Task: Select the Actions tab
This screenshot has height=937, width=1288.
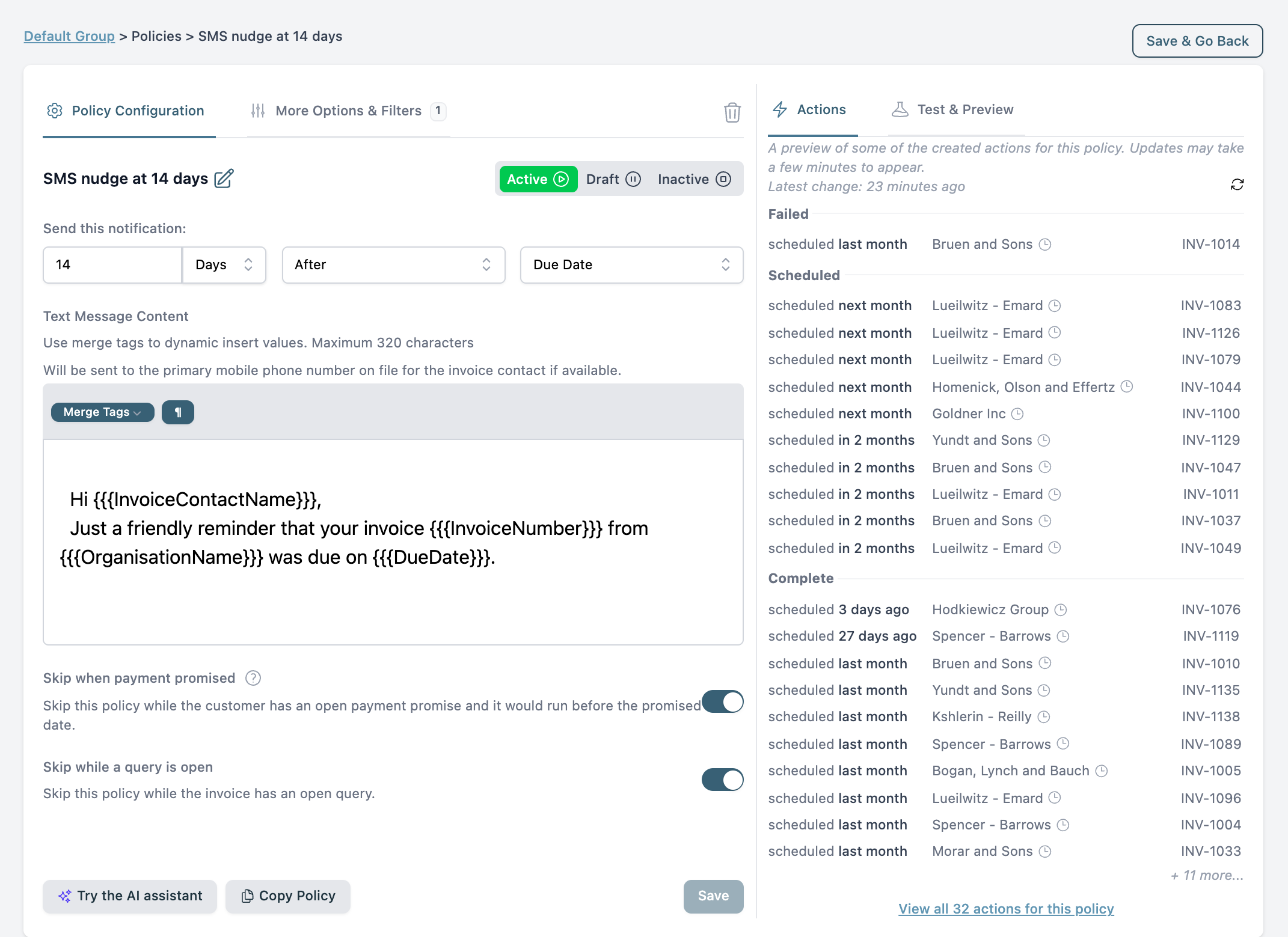Action: (812, 110)
